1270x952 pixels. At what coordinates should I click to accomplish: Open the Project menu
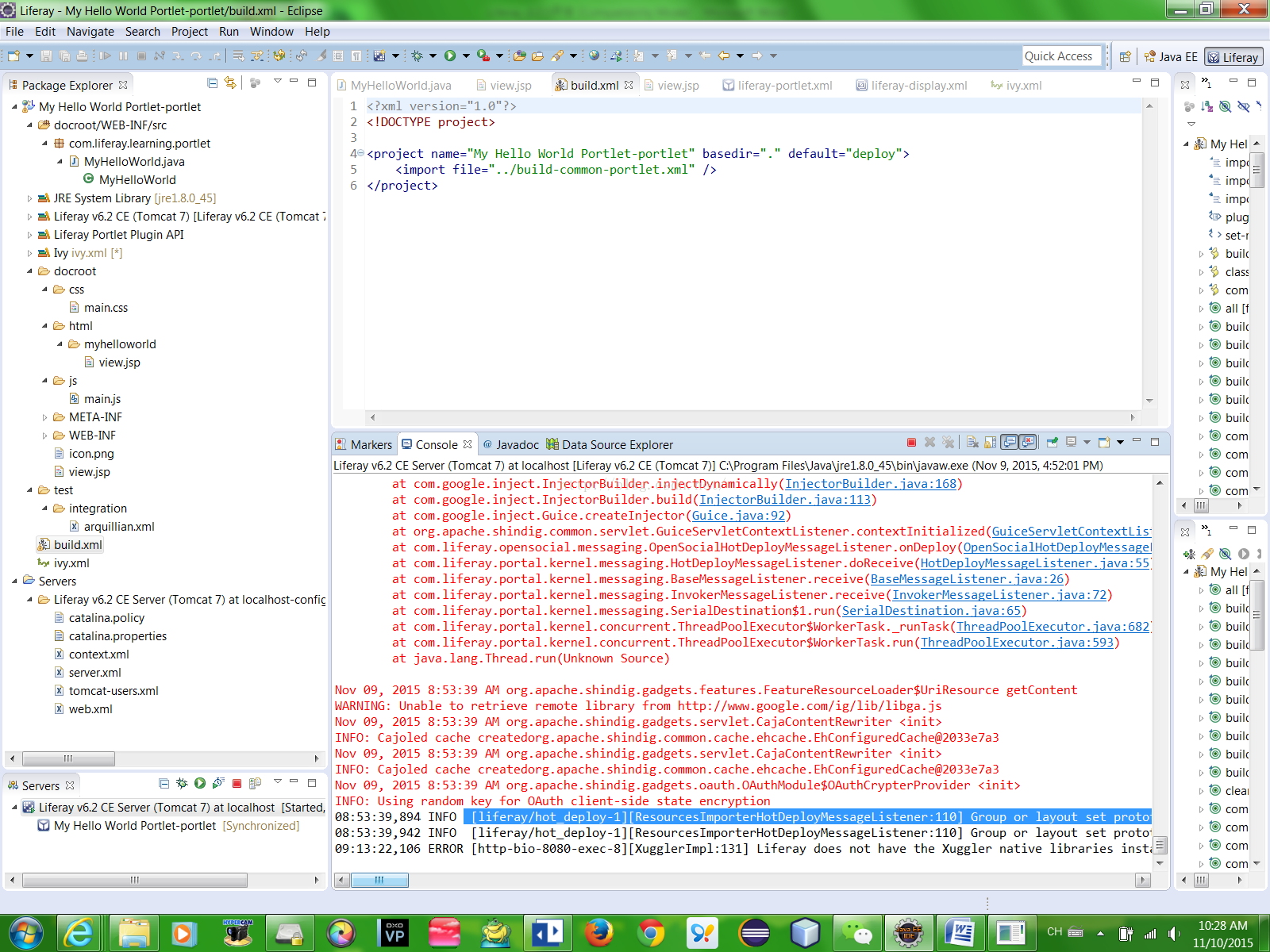[189, 32]
